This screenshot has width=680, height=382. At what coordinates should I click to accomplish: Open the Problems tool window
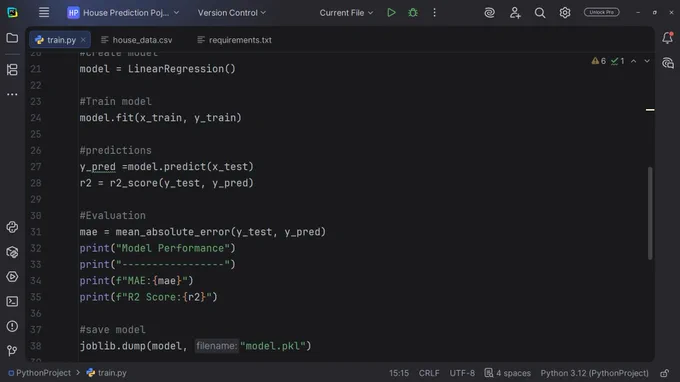click(12, 326)
